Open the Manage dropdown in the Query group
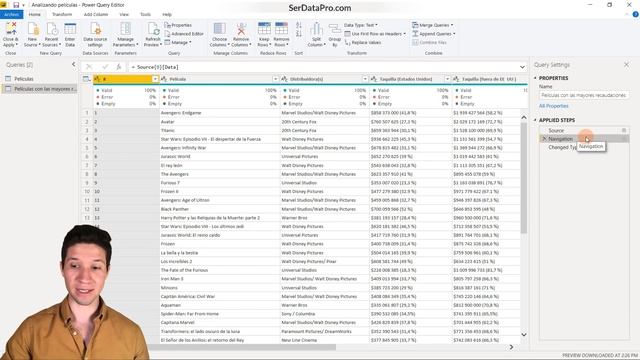Screen dimensions: 640x360 [178, 42]
